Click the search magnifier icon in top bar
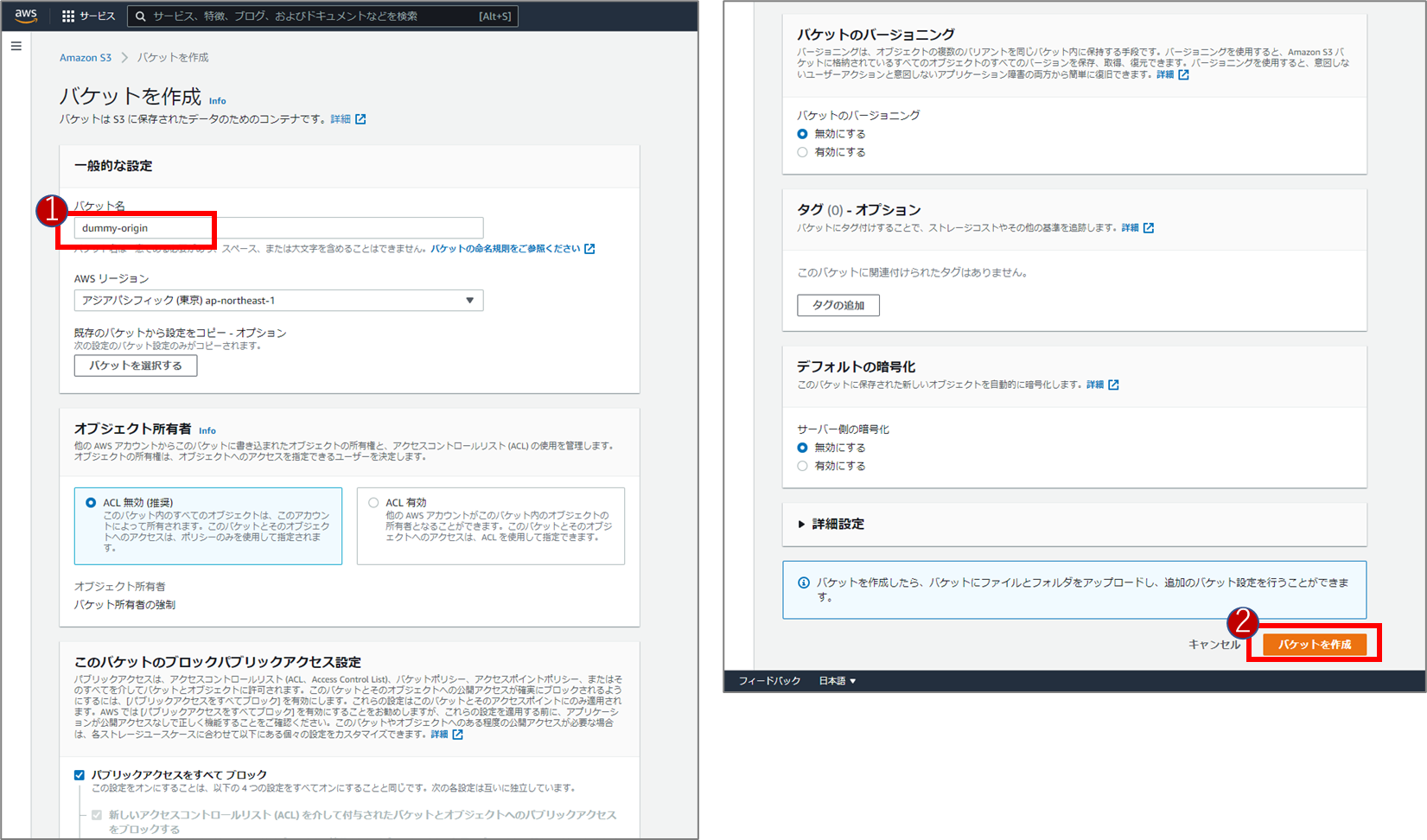1427x840 pixels. pyautogui.click(x=141, y=16)
